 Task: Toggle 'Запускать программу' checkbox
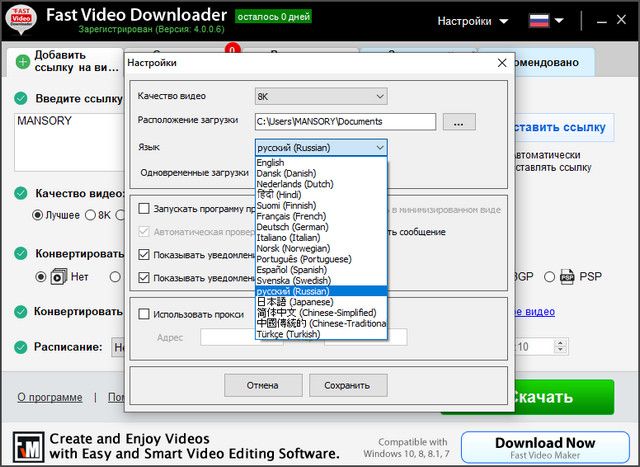144,209
